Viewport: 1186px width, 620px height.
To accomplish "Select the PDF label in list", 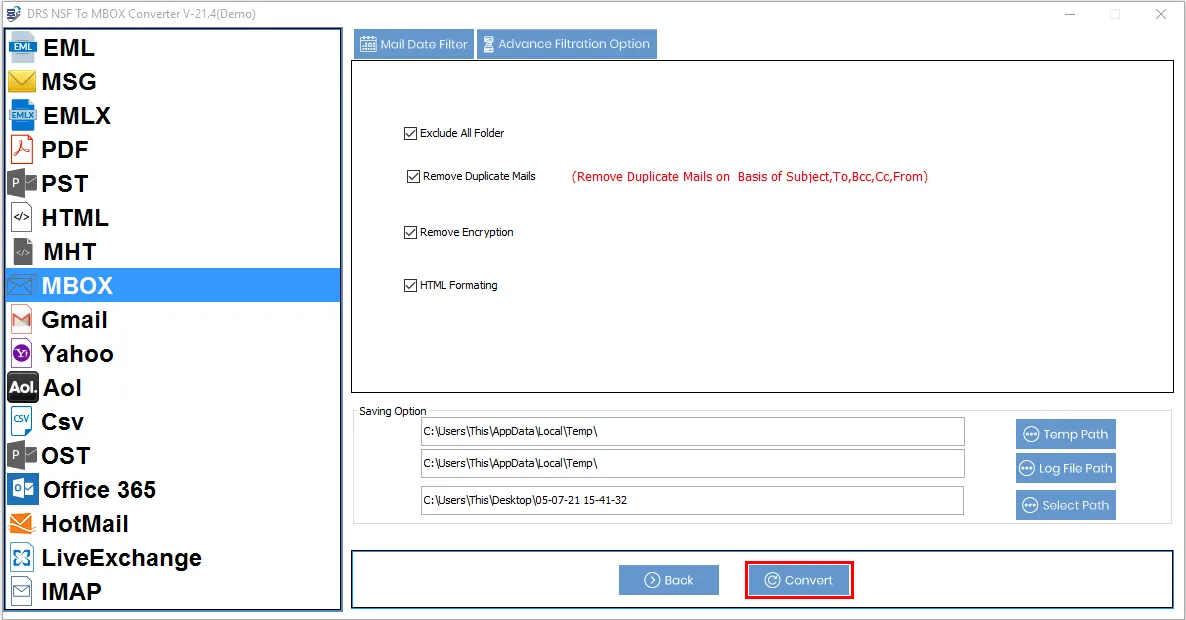I will (x=65, y=150).
